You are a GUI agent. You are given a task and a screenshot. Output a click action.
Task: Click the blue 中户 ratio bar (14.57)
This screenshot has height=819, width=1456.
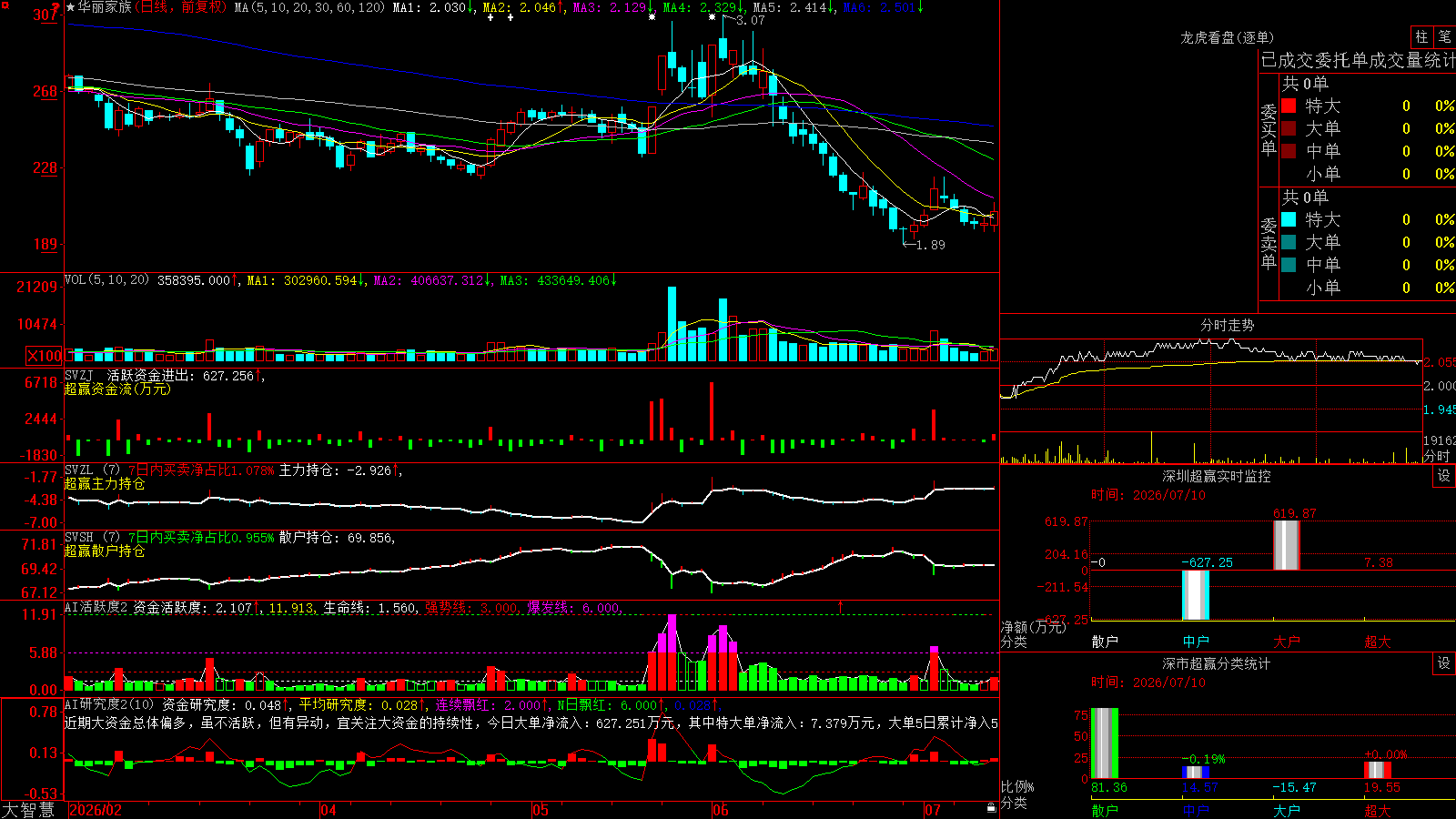(1196, 773)
